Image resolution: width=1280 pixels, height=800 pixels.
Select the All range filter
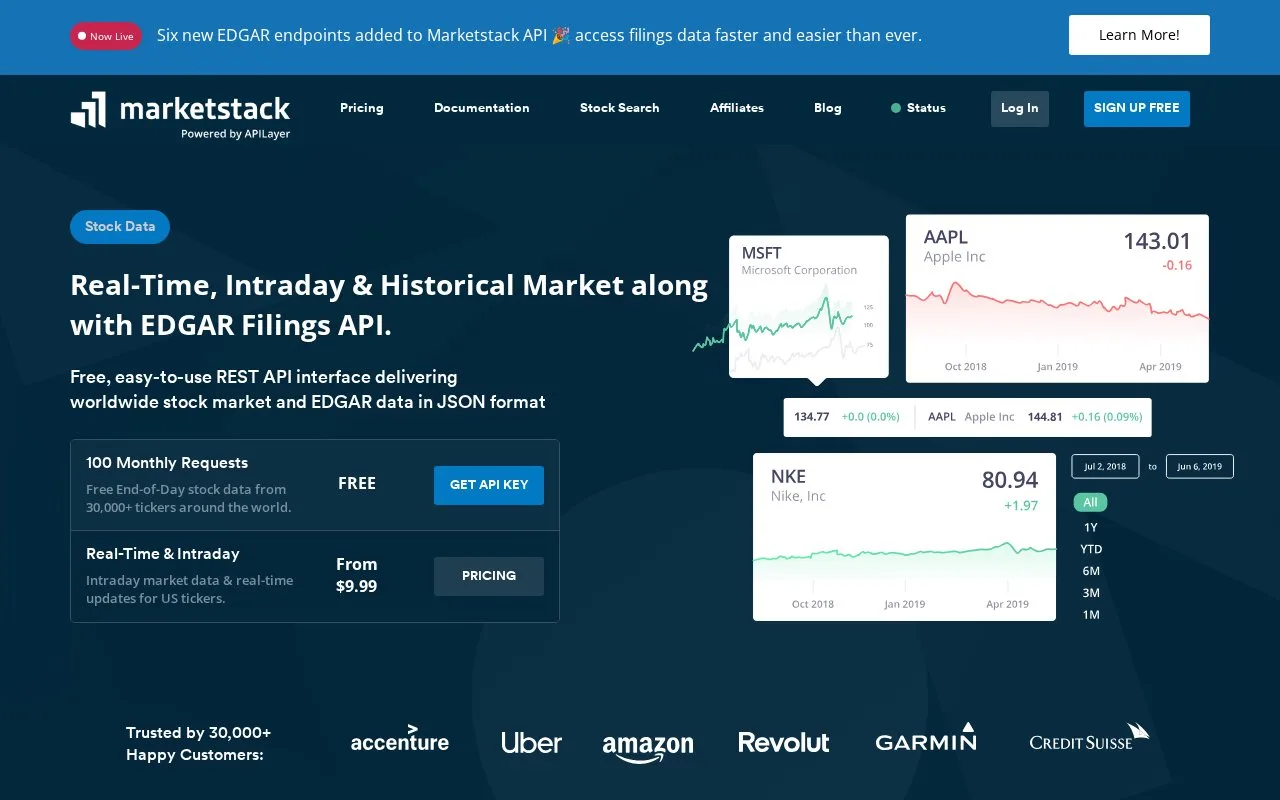coord(1090,503)
